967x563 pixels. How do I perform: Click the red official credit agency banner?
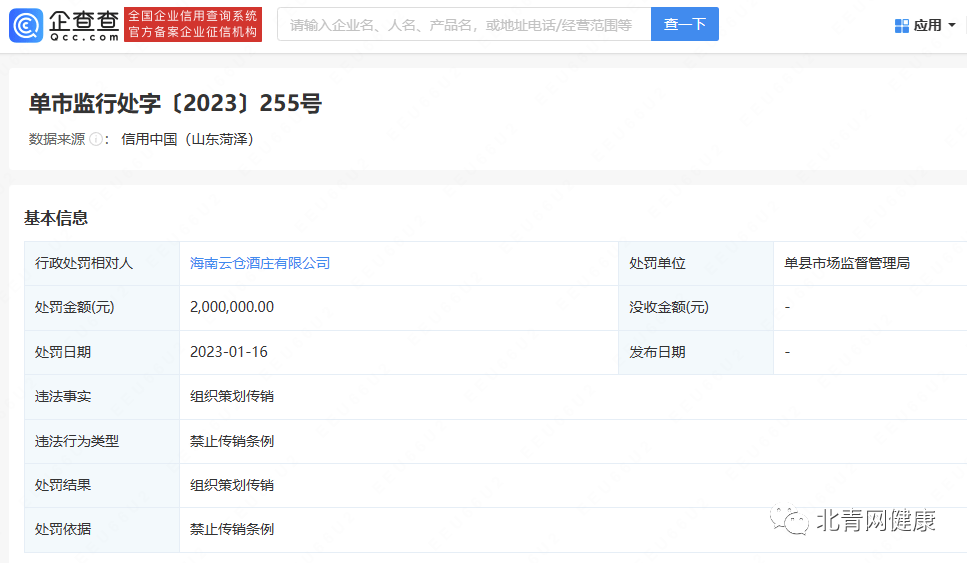(193, 24)
